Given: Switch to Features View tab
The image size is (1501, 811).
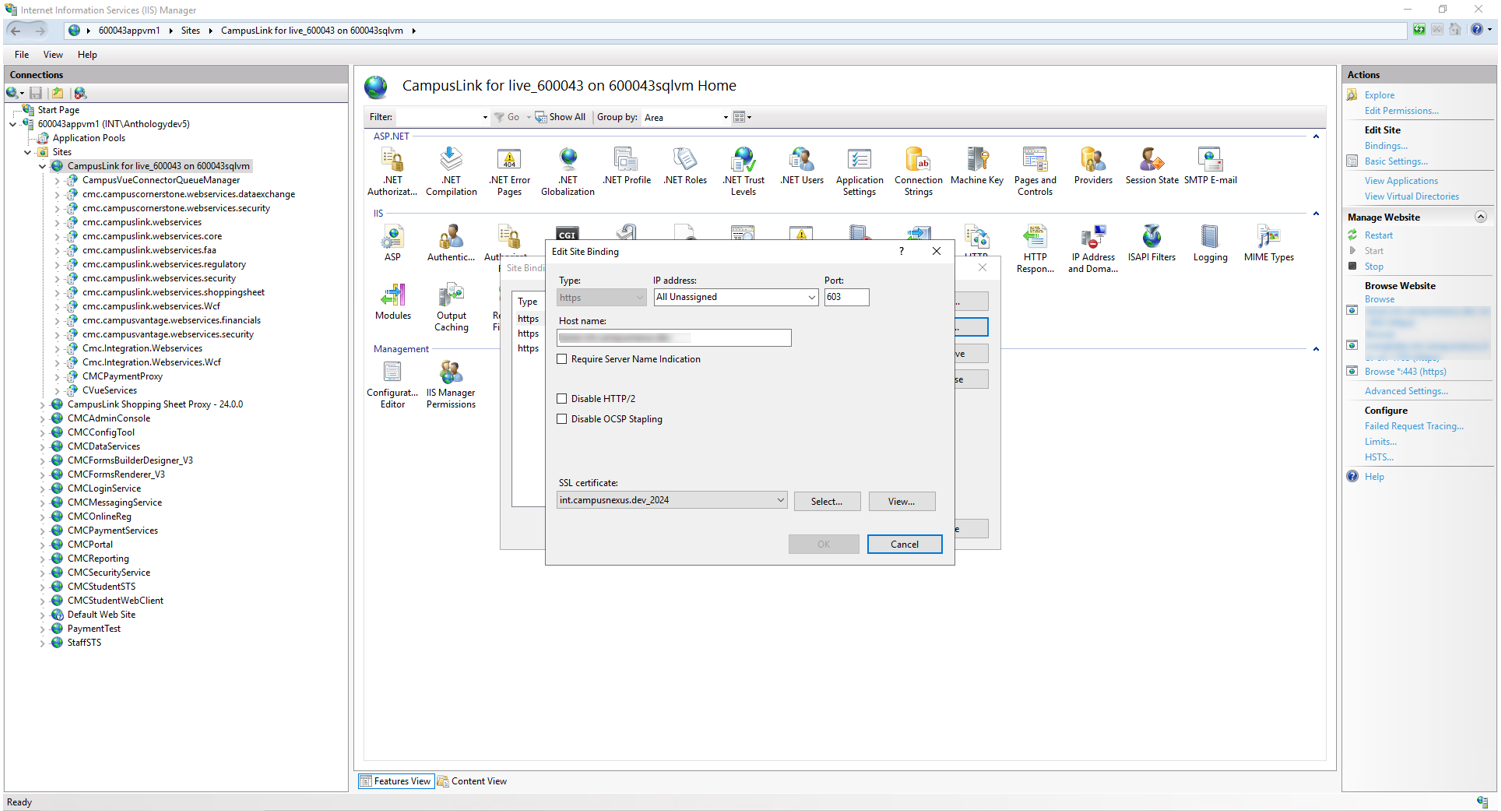Looking at the screenshot, I should 396,781.
